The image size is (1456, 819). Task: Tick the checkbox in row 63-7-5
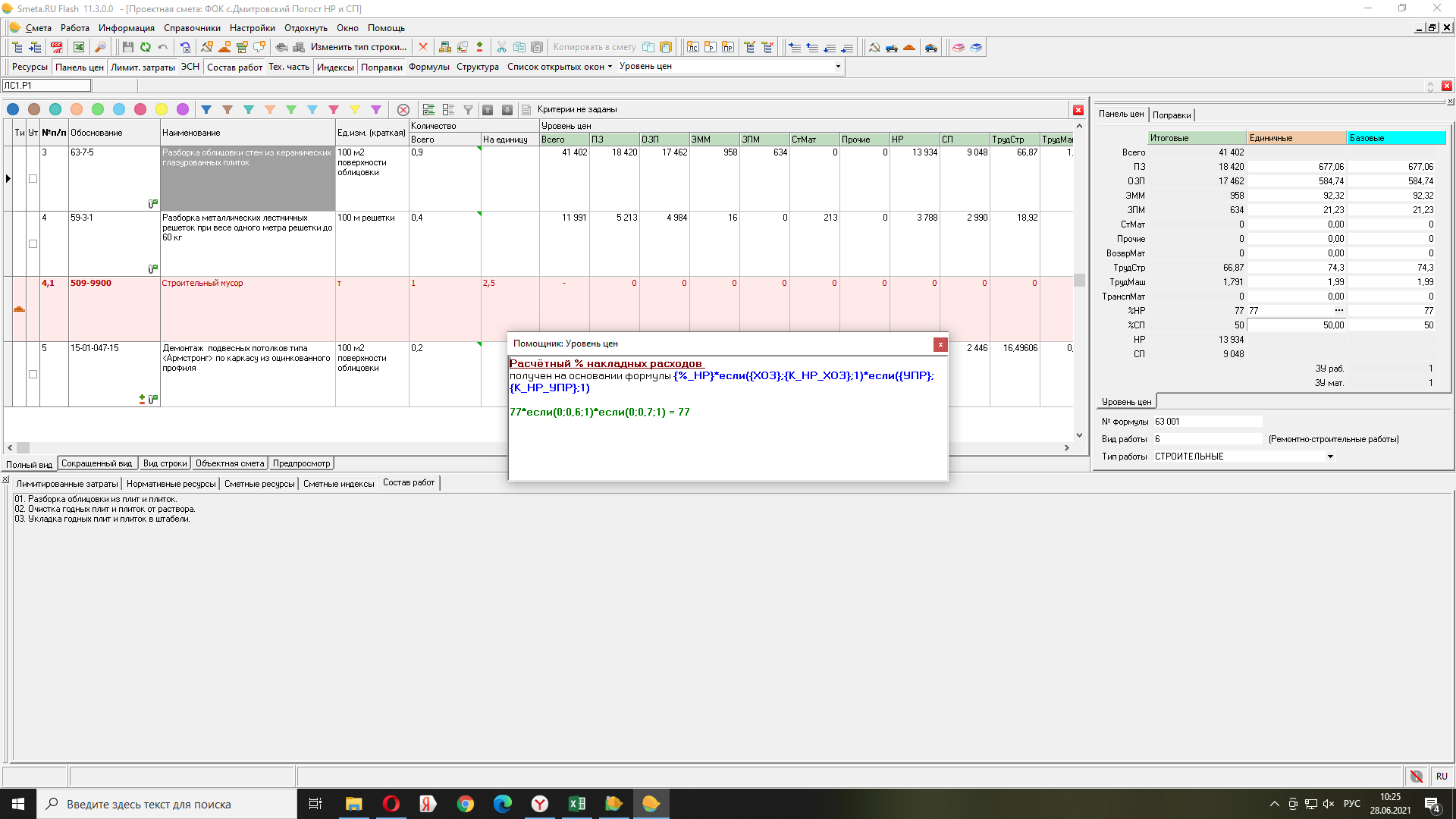pos(33,179)
